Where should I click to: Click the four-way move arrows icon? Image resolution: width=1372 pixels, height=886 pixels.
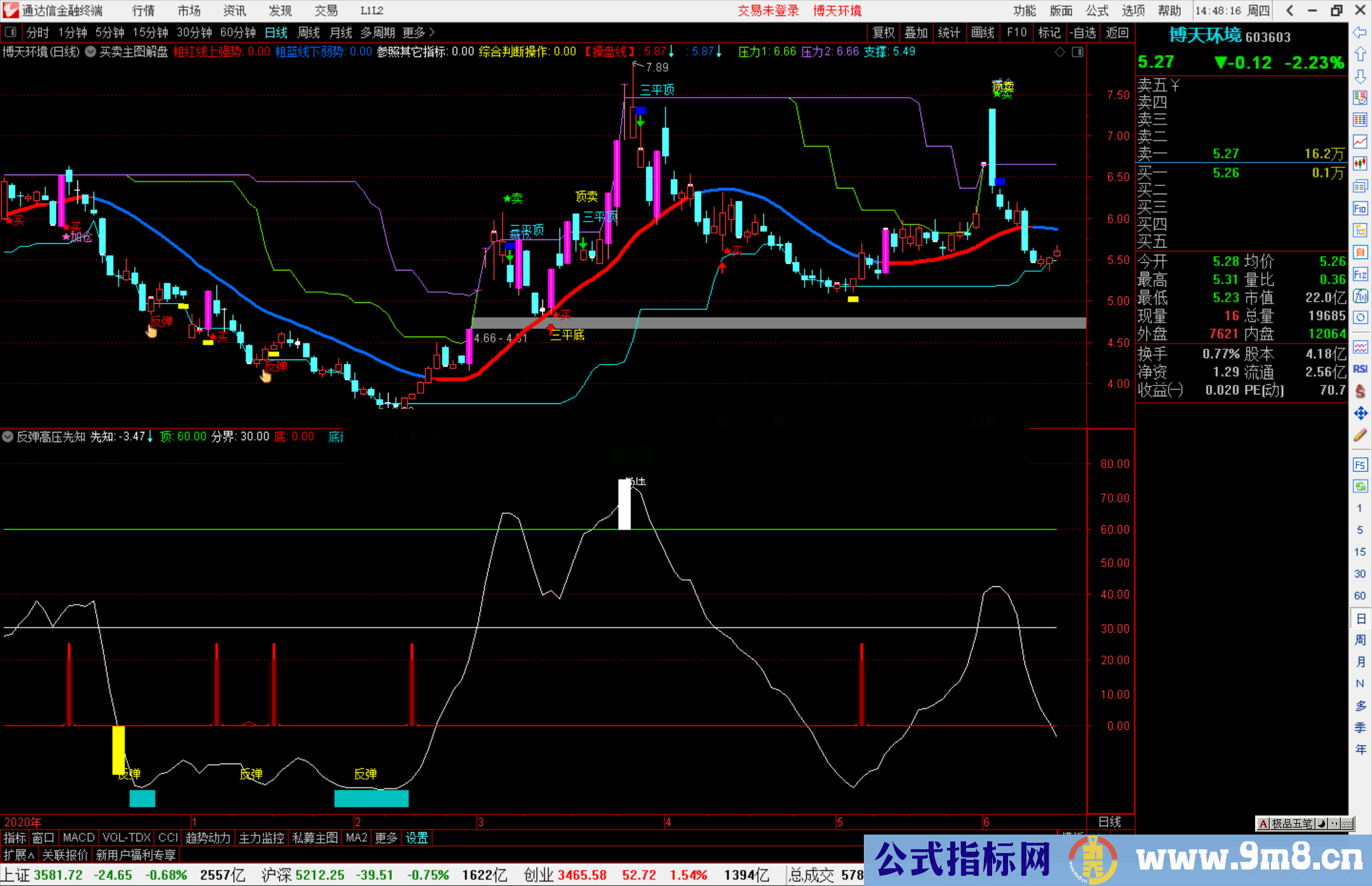pos(1360,413)
